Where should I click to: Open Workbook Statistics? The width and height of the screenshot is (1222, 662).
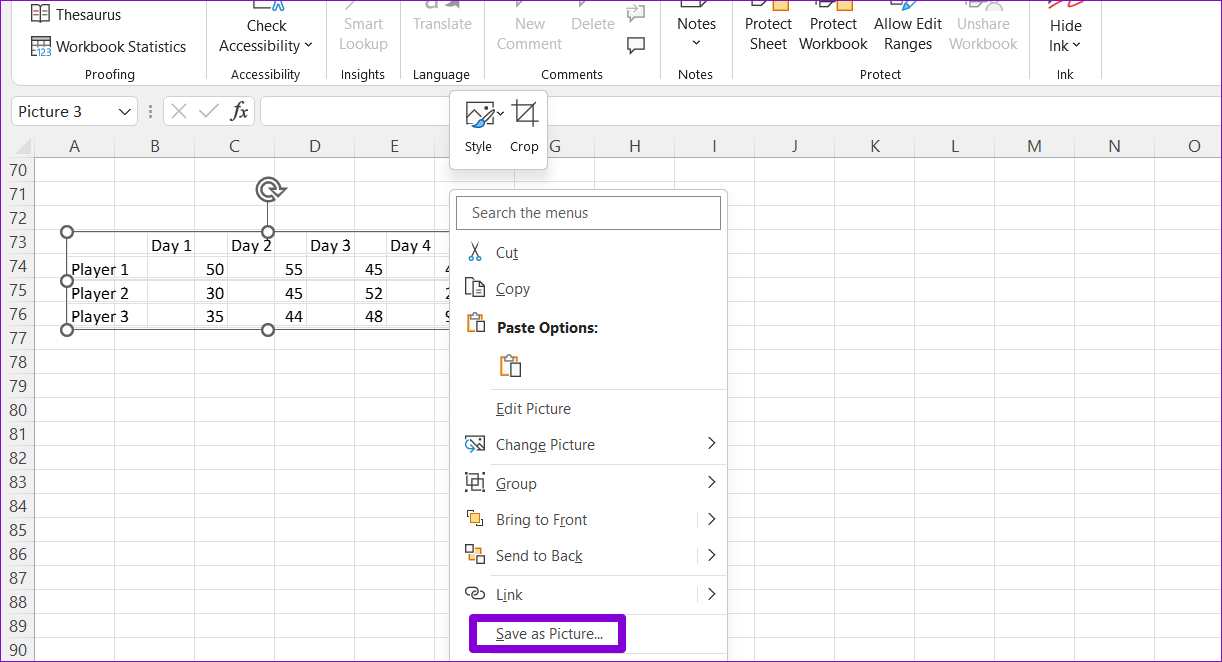[108, 46]
